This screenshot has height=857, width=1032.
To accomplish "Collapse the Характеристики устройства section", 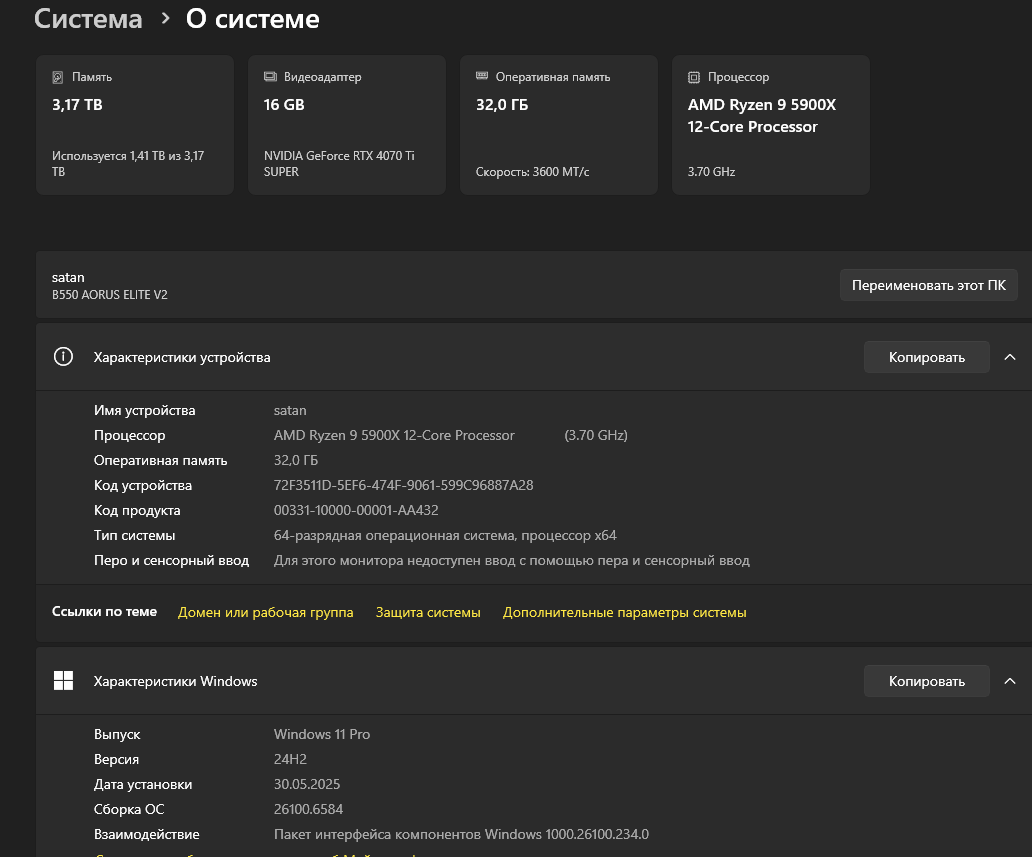I will pos(1009,357).
